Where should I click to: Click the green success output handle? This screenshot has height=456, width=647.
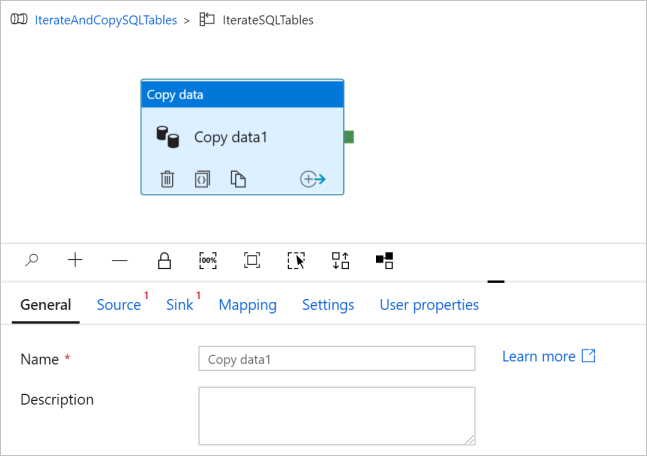(x=349, y=137)
